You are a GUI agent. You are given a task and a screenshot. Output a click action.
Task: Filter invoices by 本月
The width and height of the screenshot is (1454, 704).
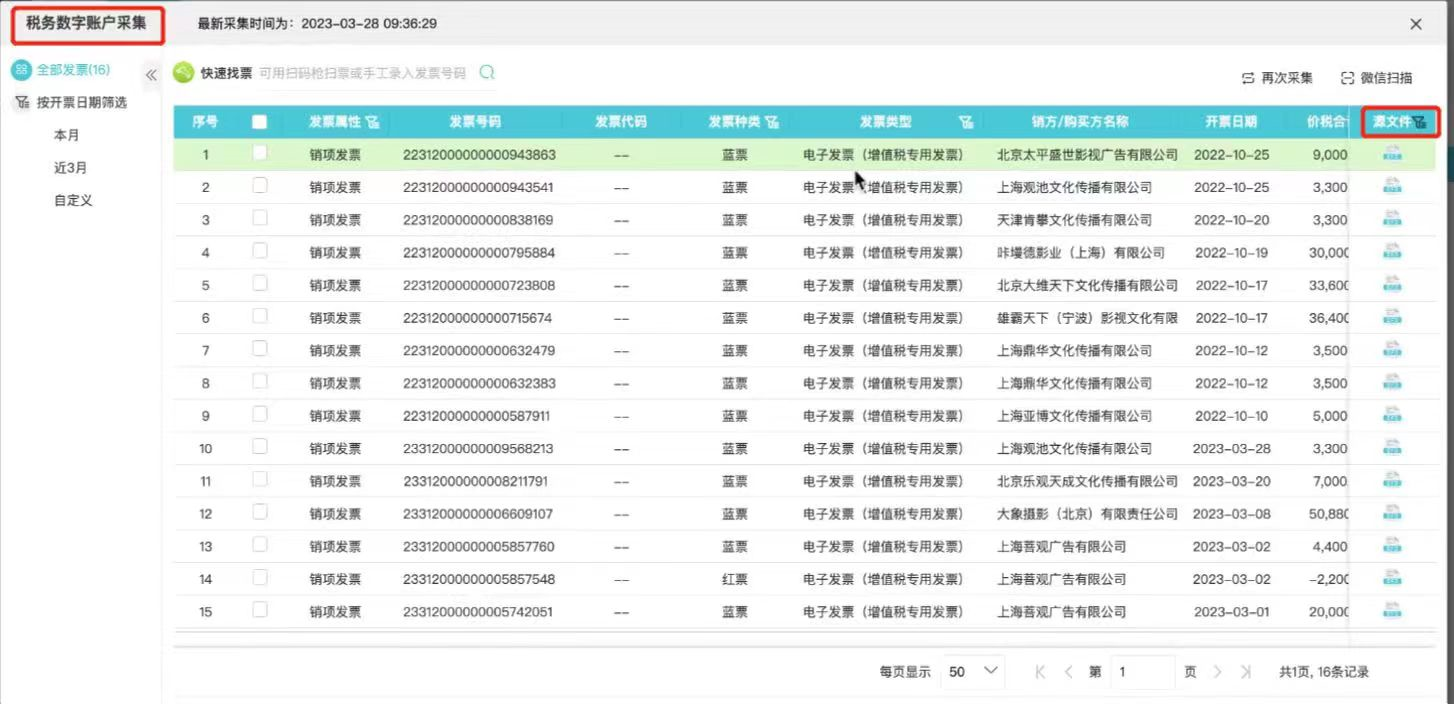[66, 135]
